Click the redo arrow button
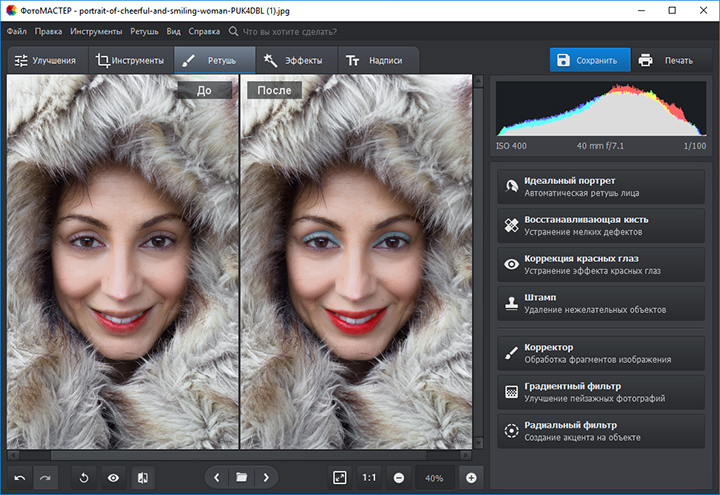720x495 pixels. tap(46, 478)
